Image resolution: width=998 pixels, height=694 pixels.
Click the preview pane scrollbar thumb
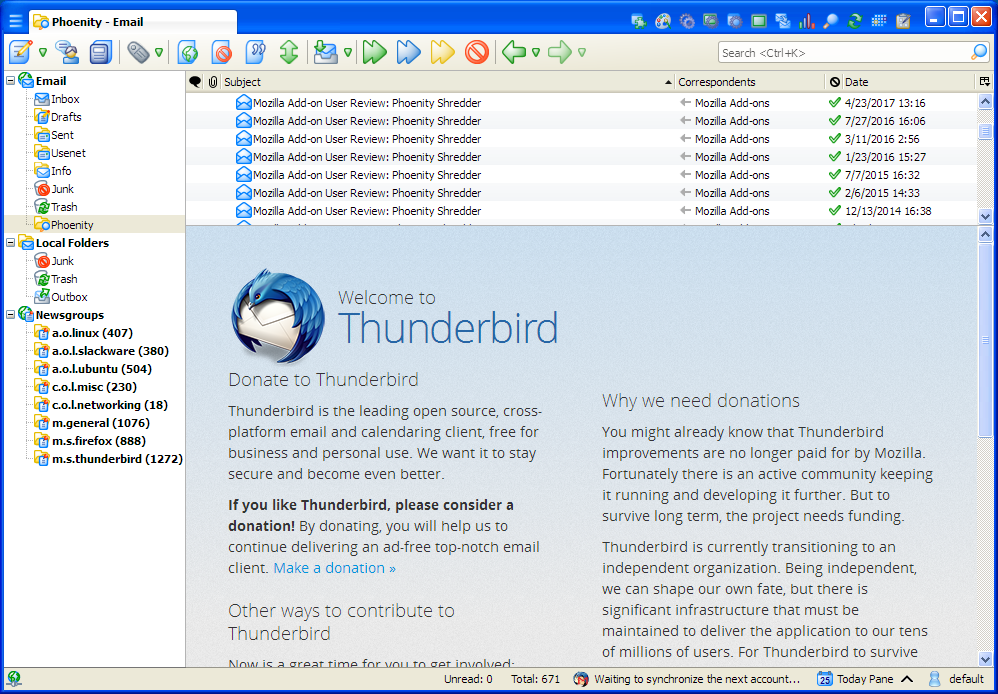tap(985, 342)
